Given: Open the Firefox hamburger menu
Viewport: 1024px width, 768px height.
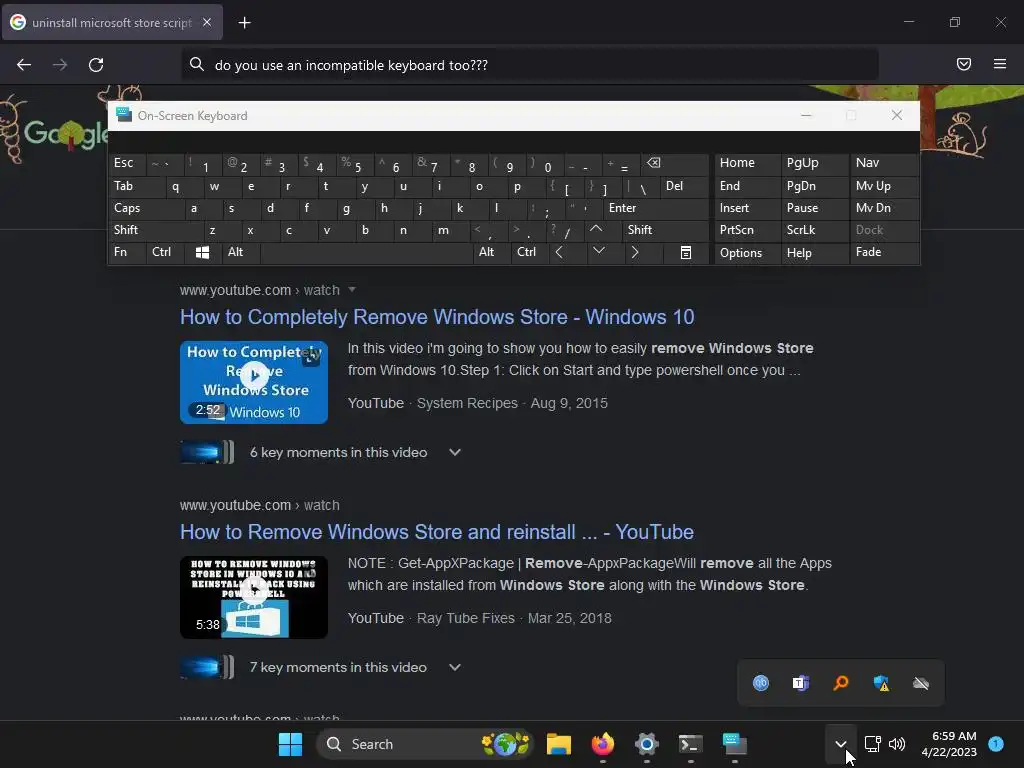Looking at the screenshot, I should [x=1000, y=64].
